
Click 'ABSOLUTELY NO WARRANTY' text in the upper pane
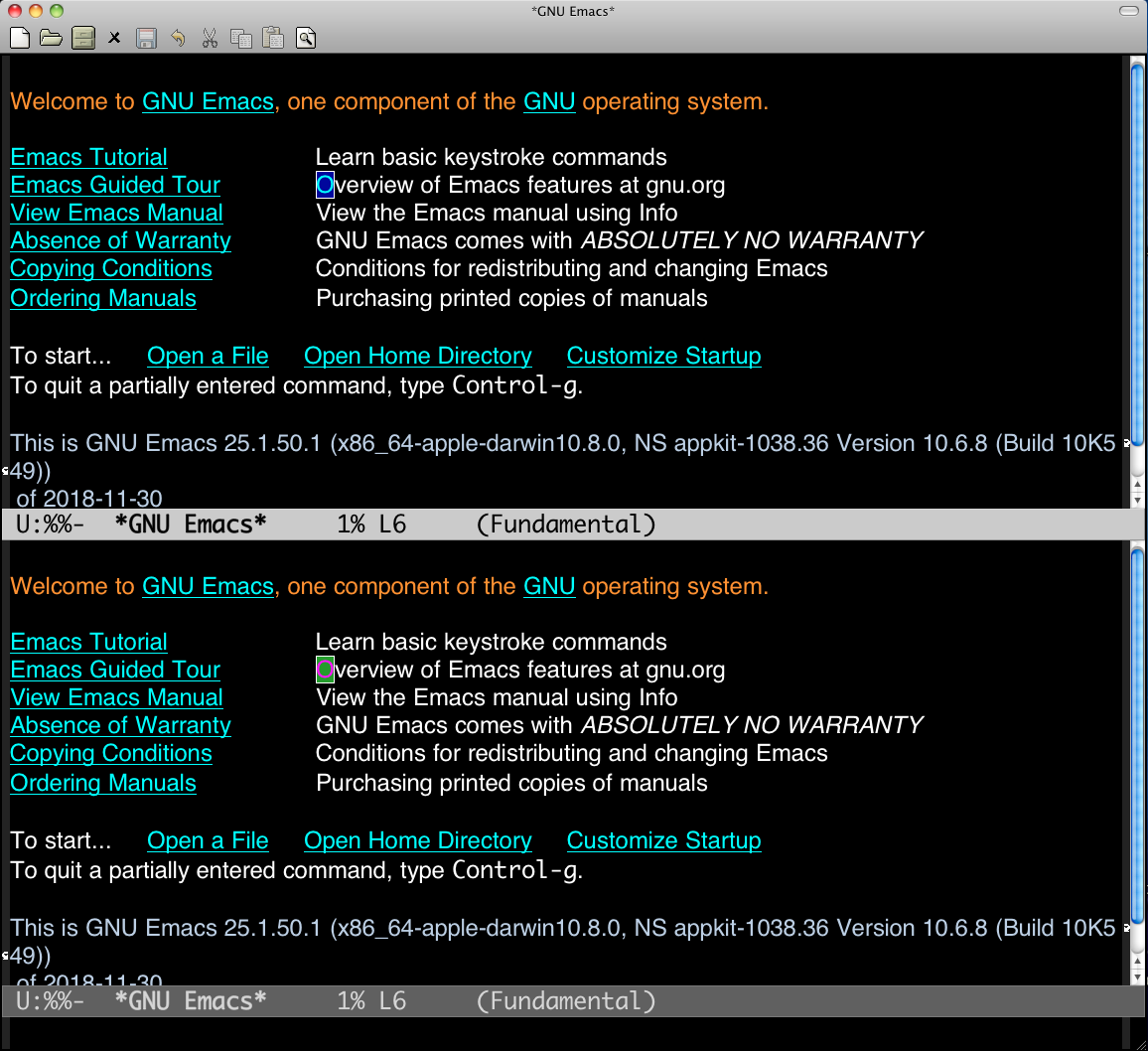click(x=752, y=240)
